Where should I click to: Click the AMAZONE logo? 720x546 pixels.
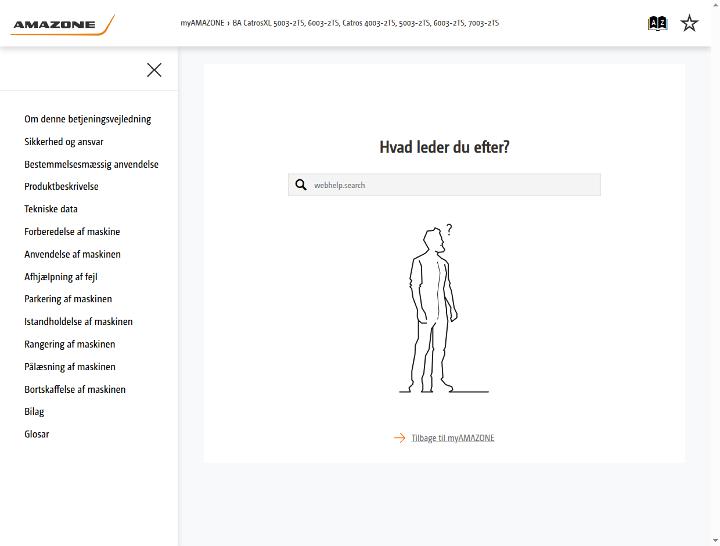63,24
